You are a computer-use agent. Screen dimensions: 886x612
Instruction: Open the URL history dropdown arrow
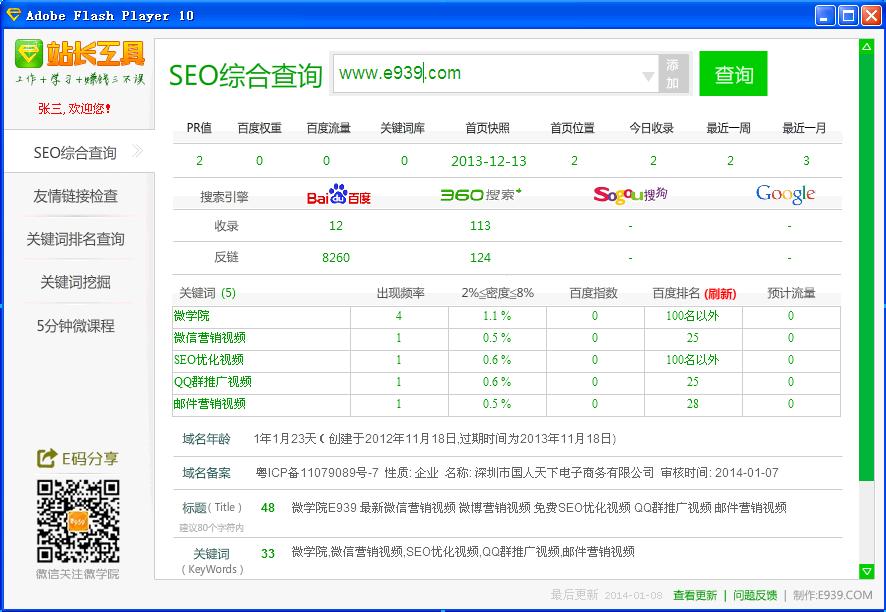648,76
